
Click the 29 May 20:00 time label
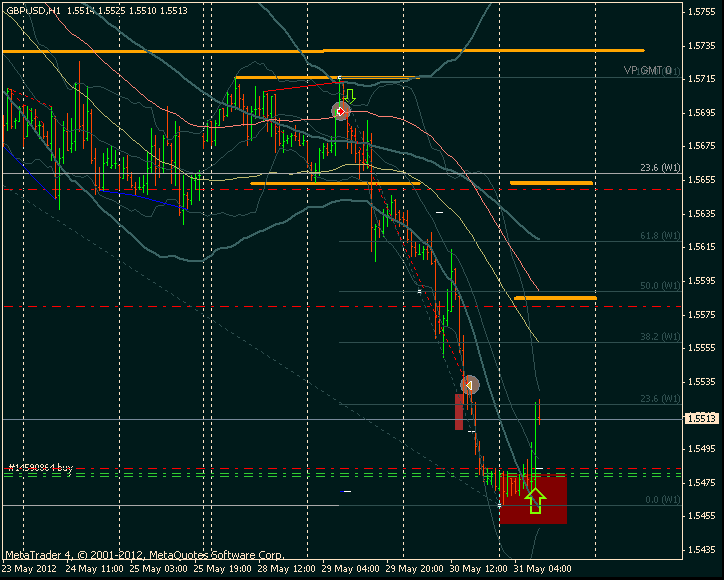(414, 568)
